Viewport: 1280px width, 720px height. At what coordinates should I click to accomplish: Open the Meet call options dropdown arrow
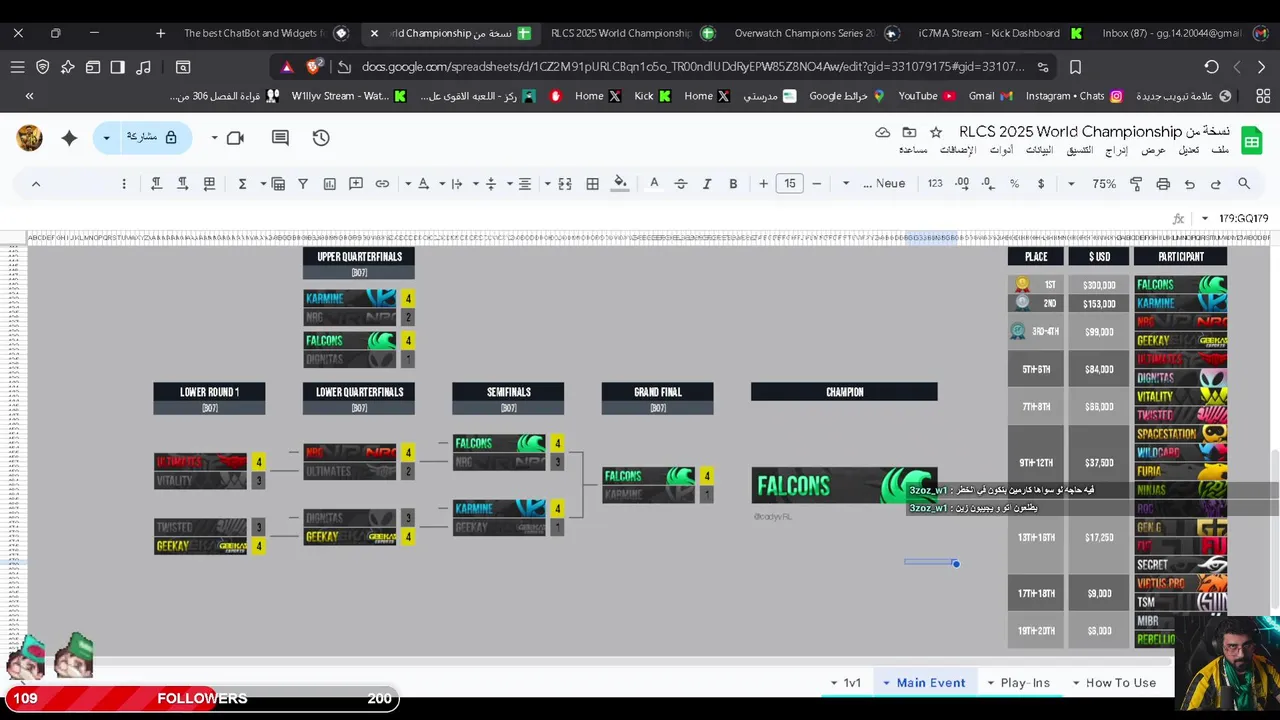[214, 138]
